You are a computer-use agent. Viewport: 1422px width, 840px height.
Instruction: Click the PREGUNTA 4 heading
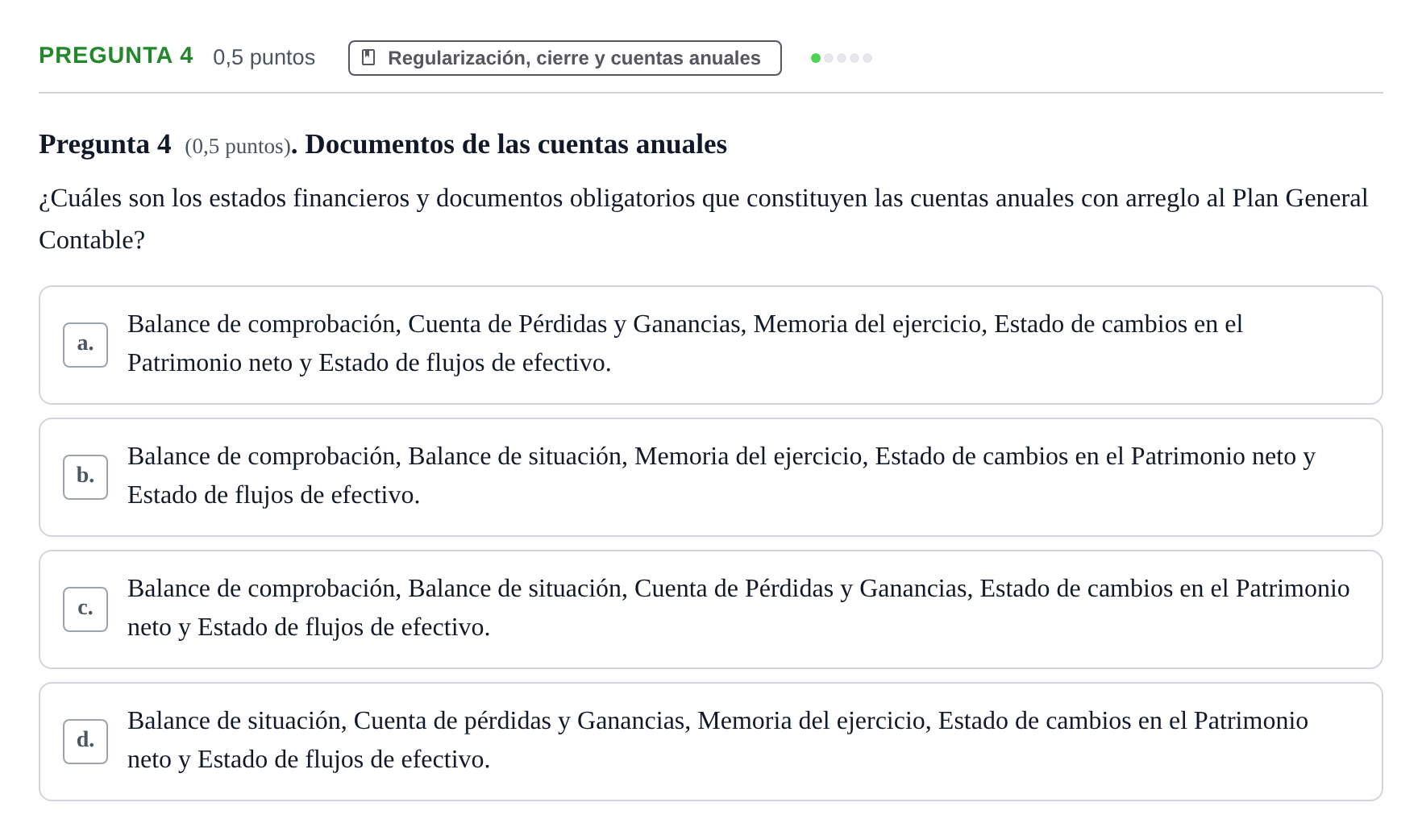(x=116, y=56)
